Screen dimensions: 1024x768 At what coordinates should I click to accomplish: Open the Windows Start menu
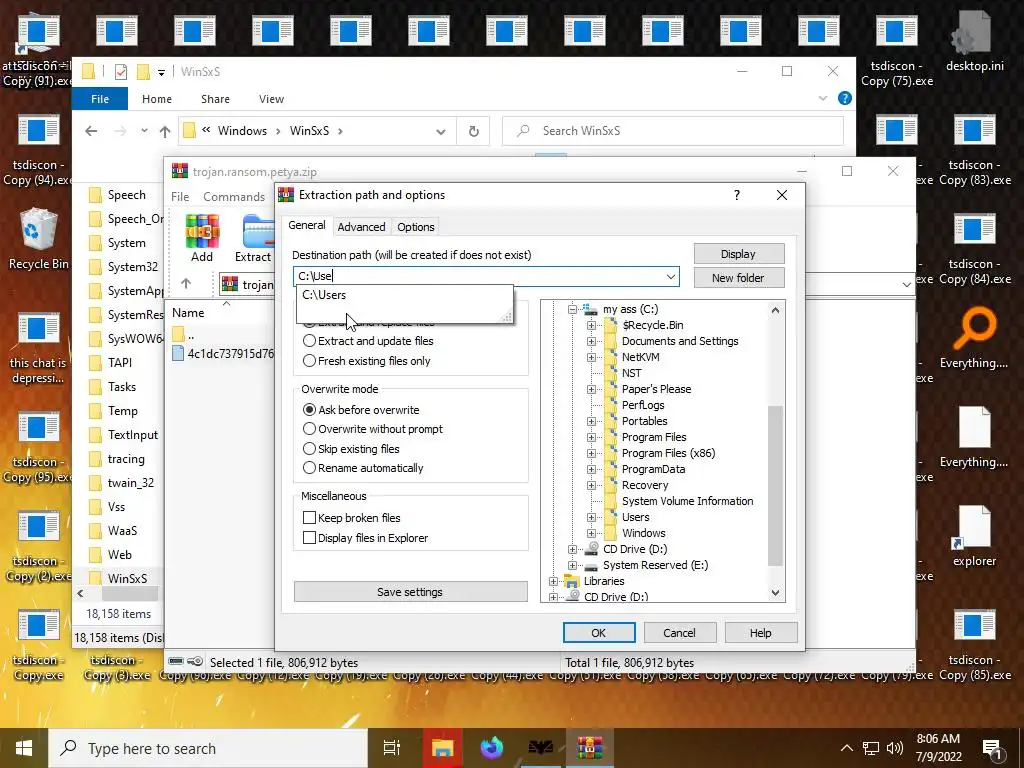pos(24,748)
